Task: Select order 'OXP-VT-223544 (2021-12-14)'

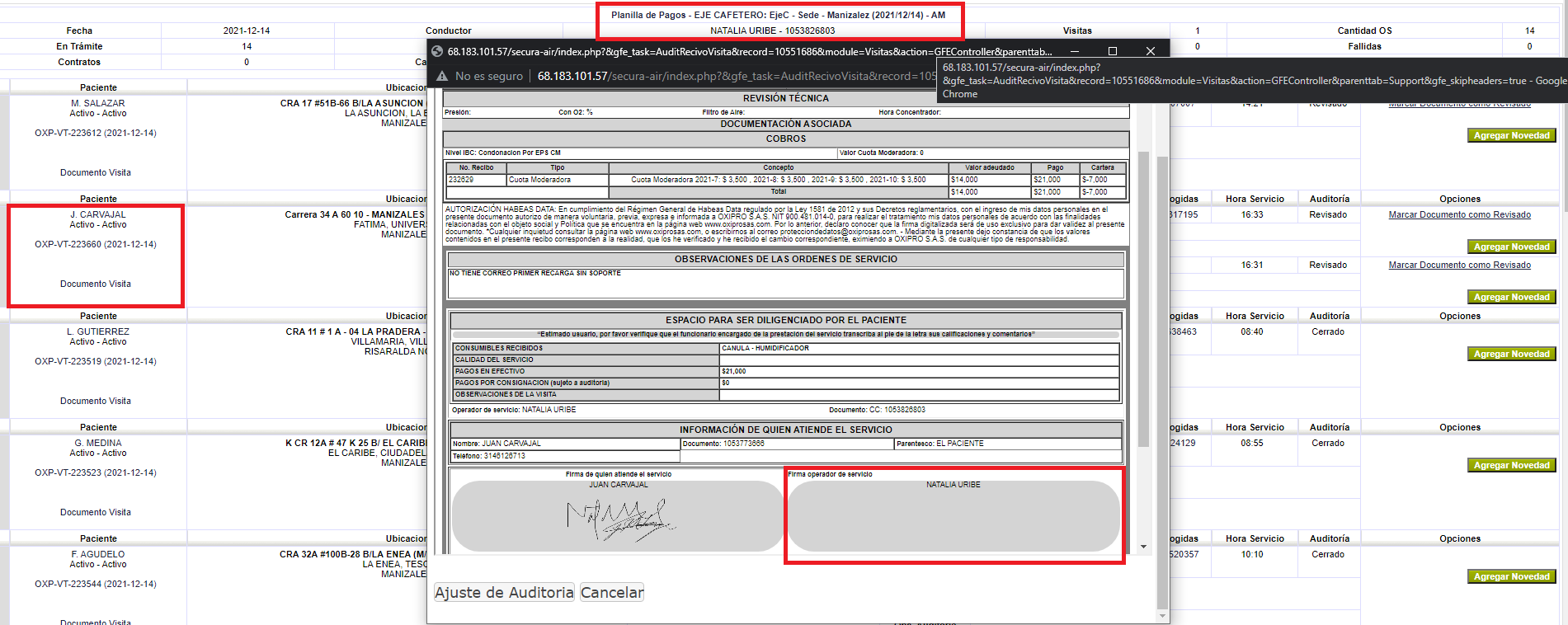Action: coord(96,584)
